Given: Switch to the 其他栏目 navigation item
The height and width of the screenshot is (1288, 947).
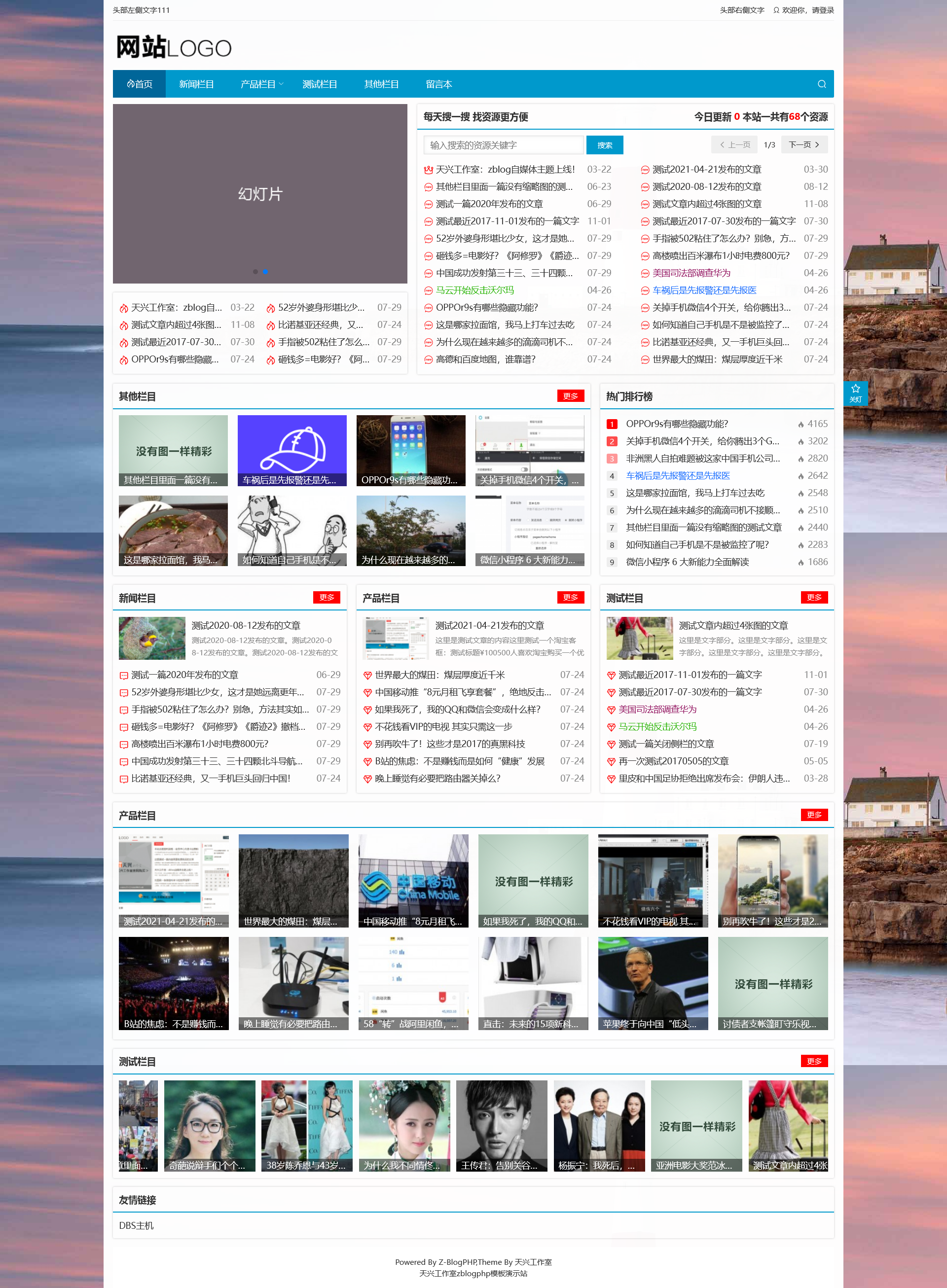Looking at the screenshot, I should pyautogui.click(x=382, y=84).
